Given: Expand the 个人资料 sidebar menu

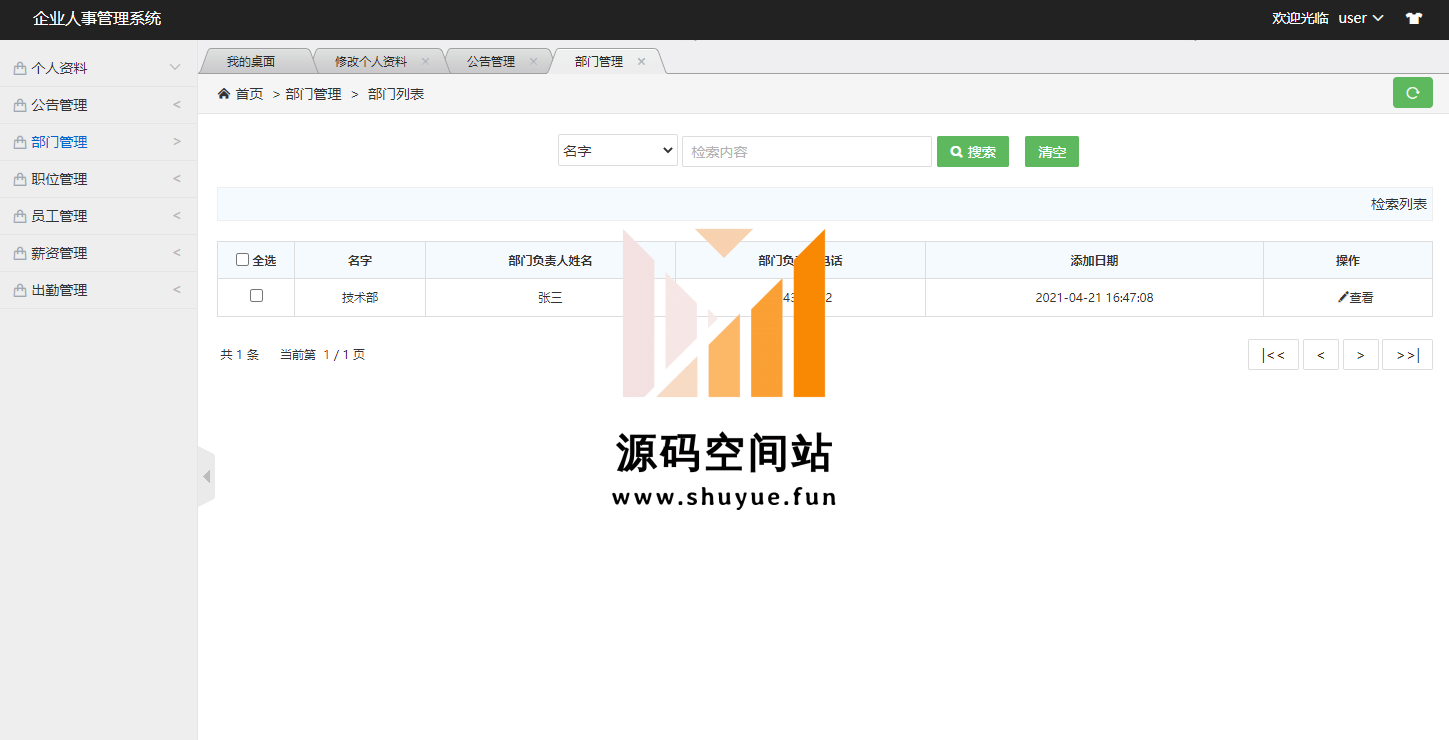Looking at the screenshot, I should (98, 68).
